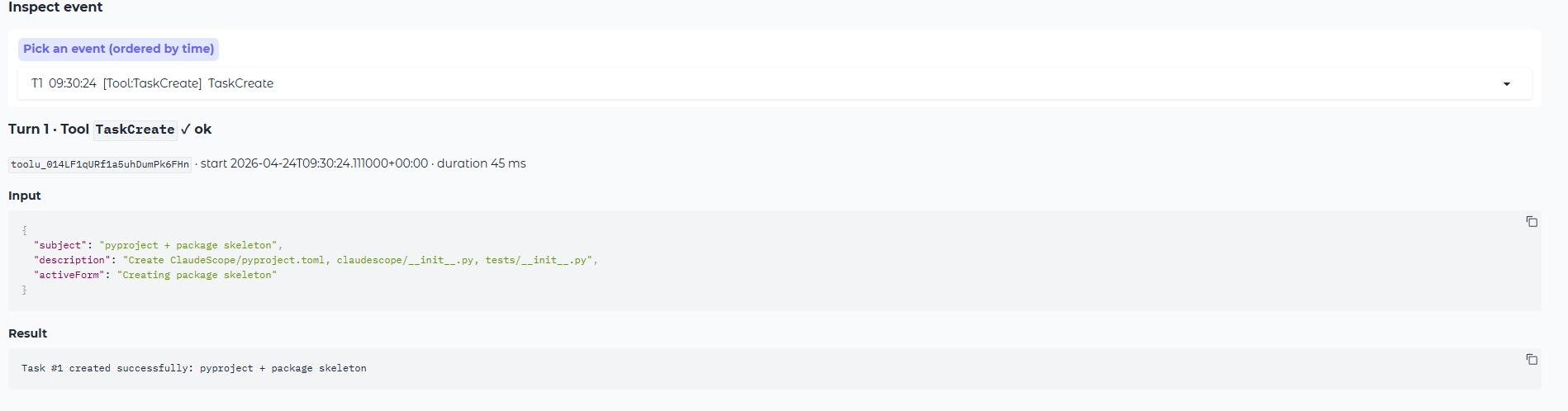Copy the Result text with its copy icon

1531,360
